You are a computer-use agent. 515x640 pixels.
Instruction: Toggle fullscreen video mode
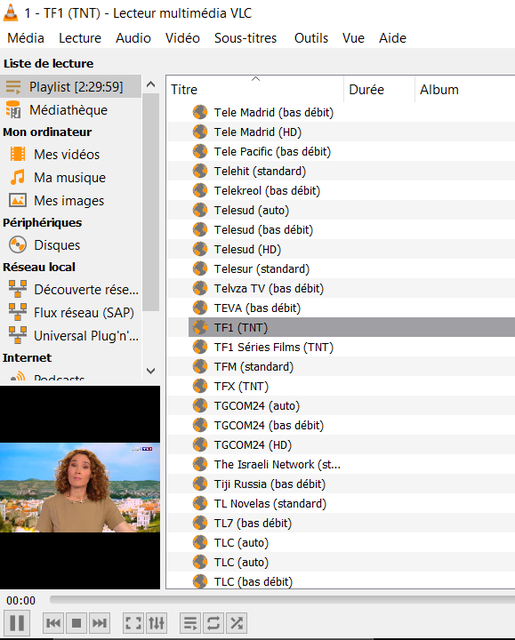[x=133, y=623]
